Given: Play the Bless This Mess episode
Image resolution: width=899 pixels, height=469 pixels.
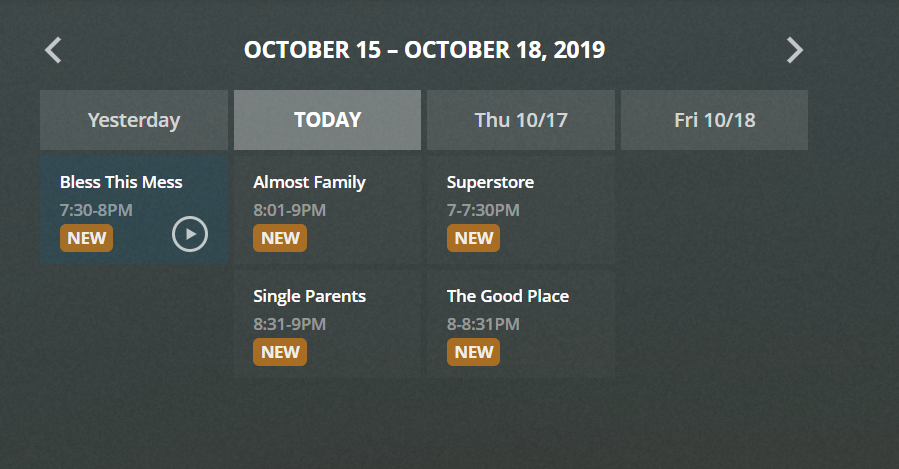Looking at the screenshot, I should [190, 234].
